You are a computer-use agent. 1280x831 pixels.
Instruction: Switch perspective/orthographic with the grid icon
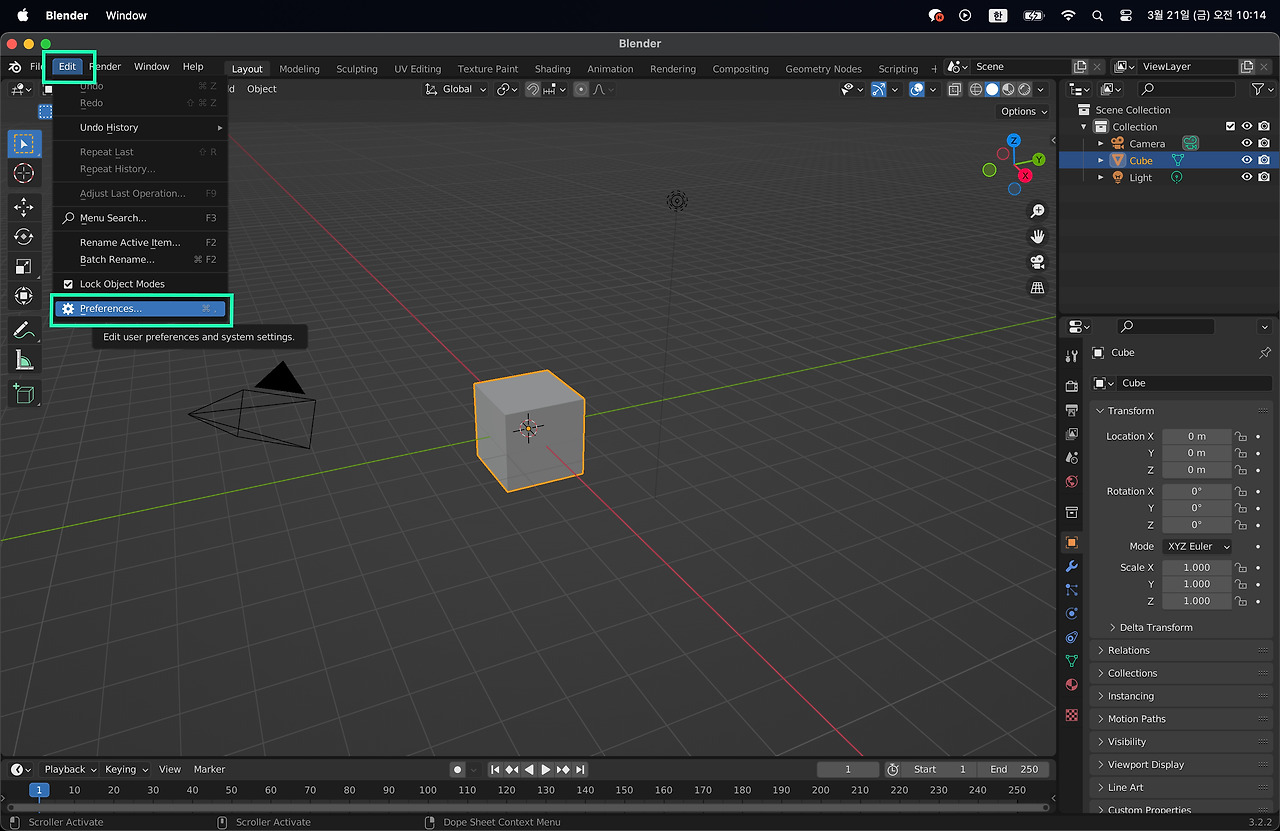(1037, 288)
